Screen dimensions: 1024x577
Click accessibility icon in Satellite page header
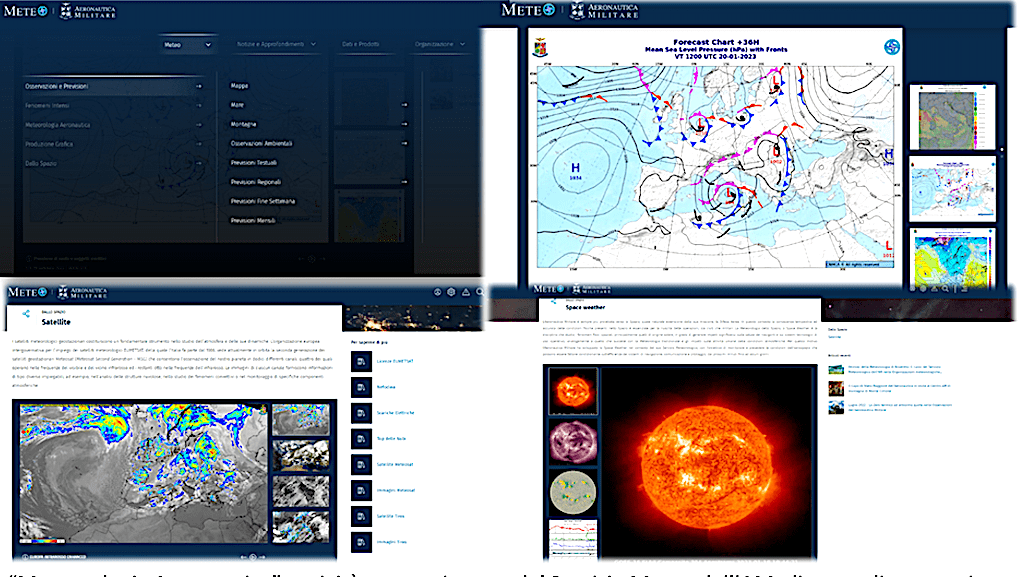[437, 292]
